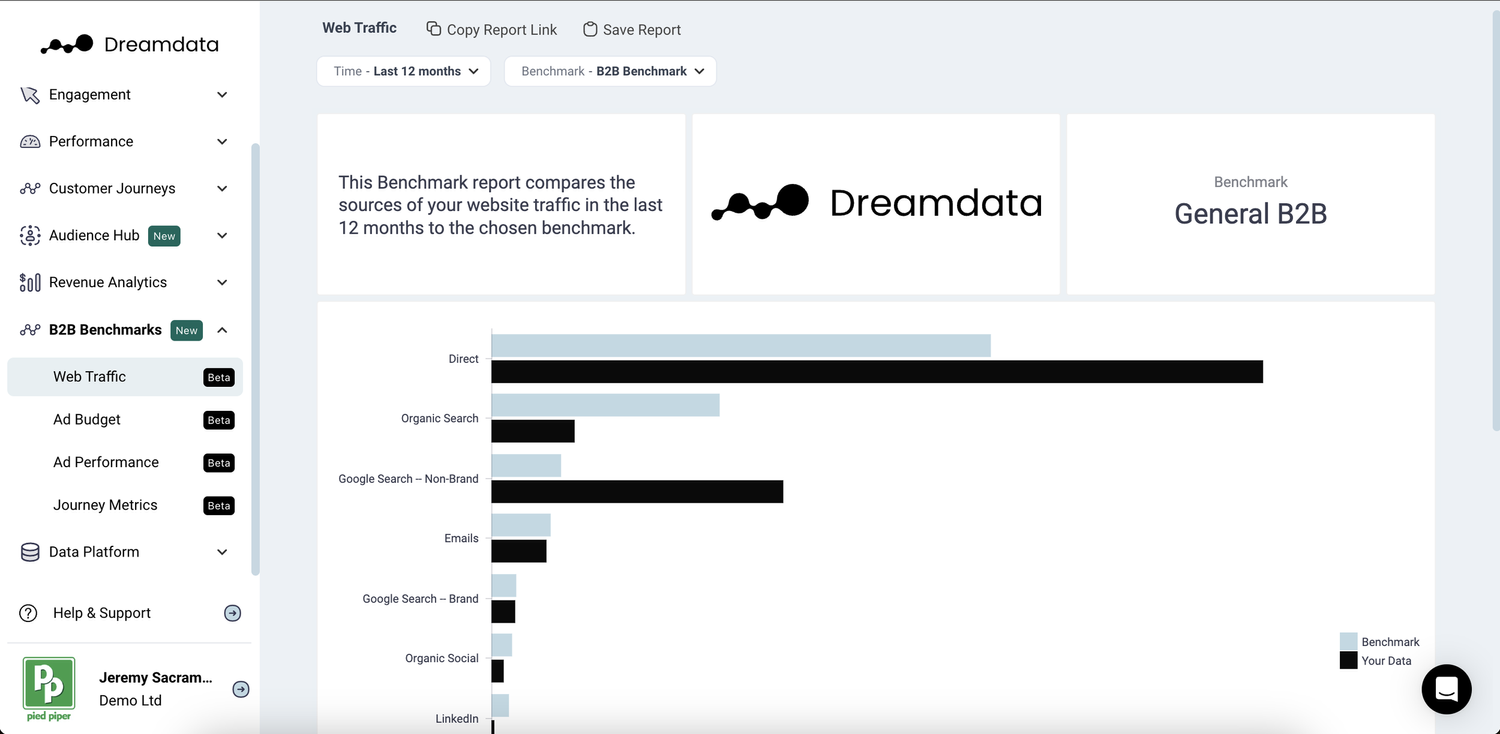Open Customer Journeys via its path icon
1500x734 pixels.
[x=29, y=188]
